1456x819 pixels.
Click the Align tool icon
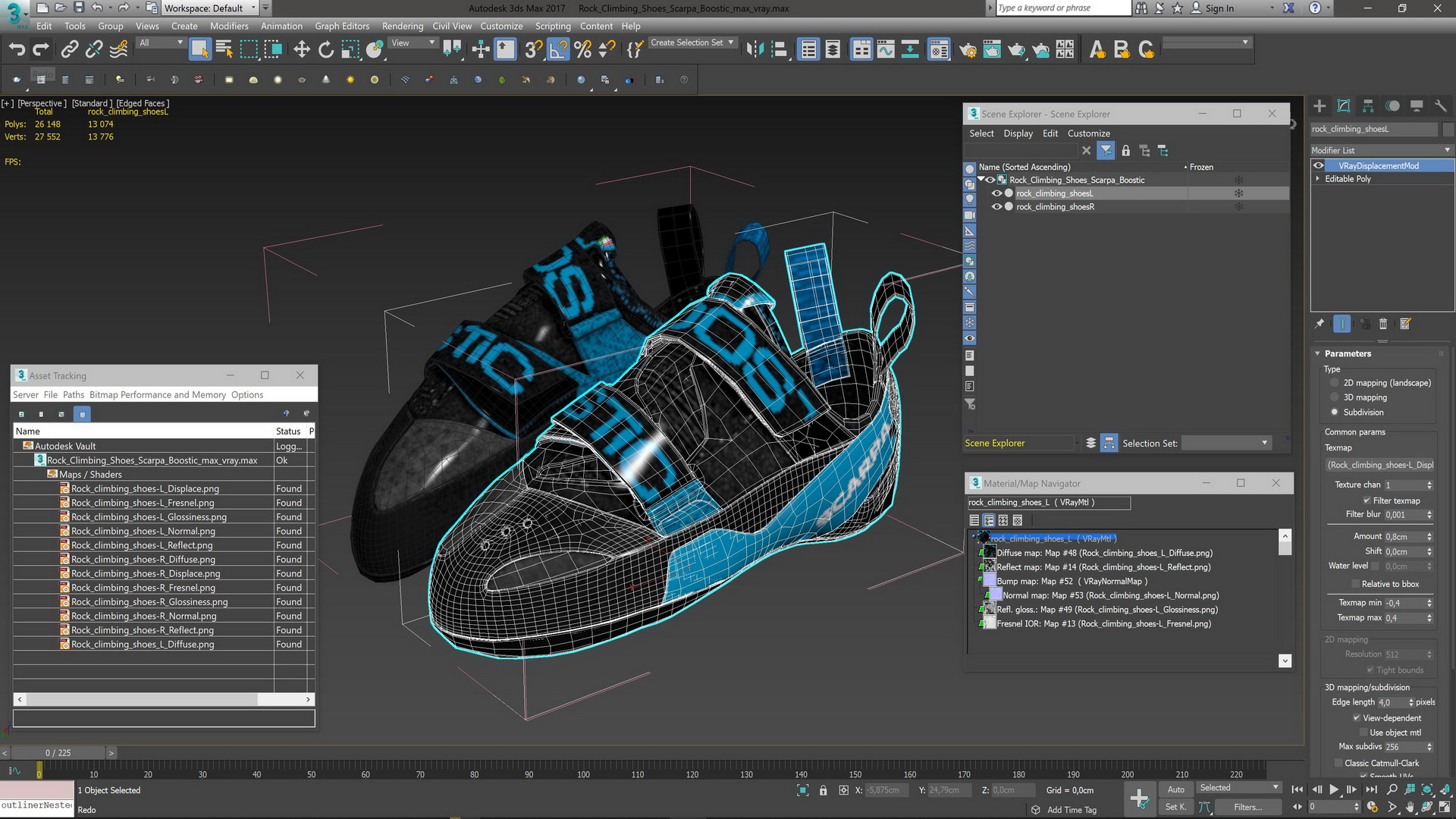coord(780,50)
